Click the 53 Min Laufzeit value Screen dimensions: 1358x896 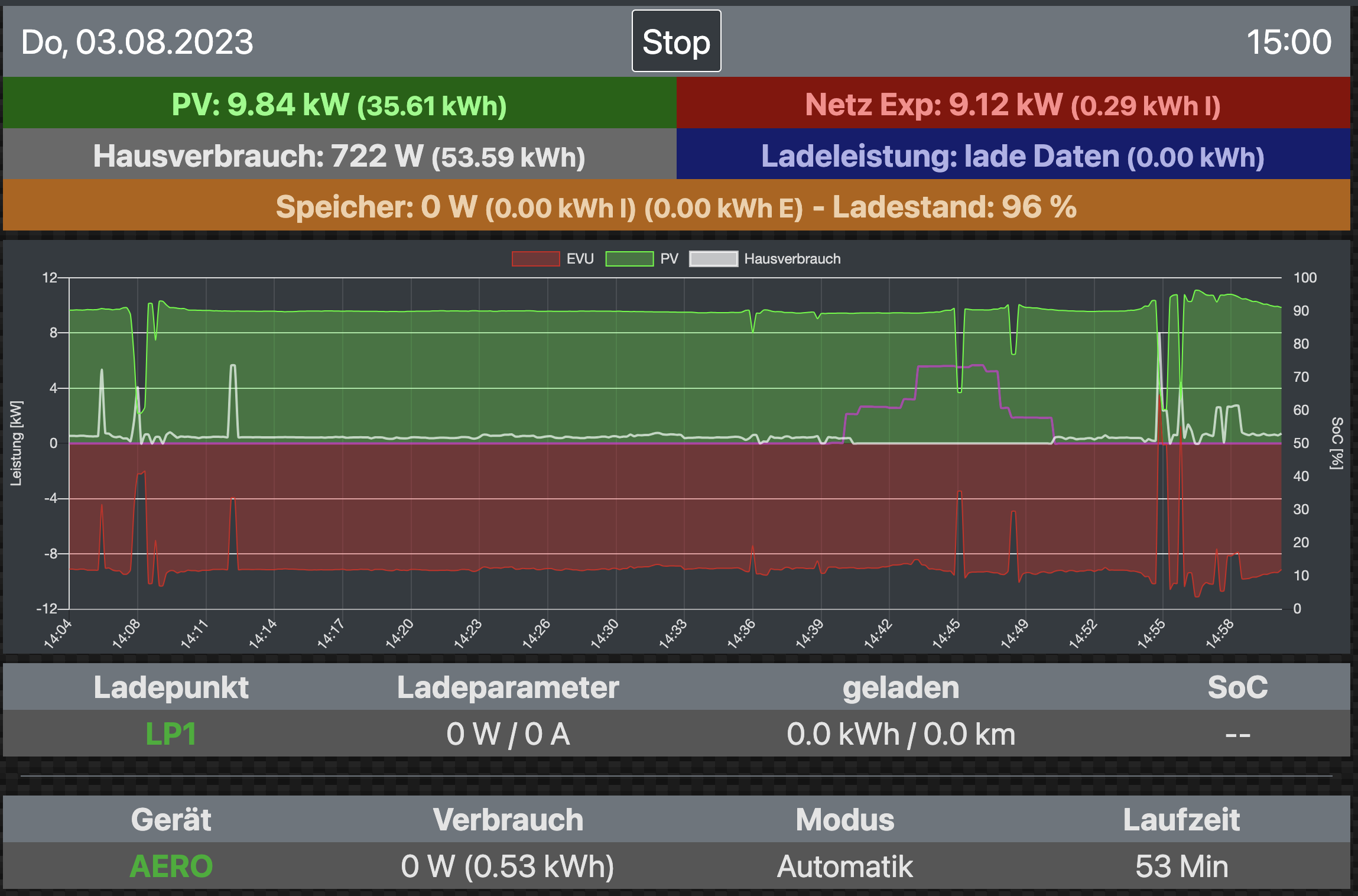1181,866
